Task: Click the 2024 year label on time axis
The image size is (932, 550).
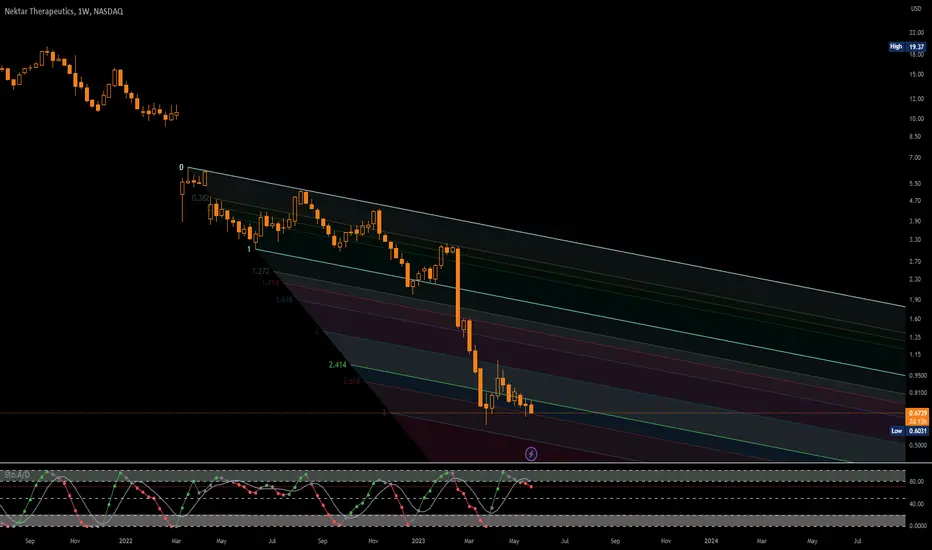Action: pyautogui.click(x=711, y=541)
